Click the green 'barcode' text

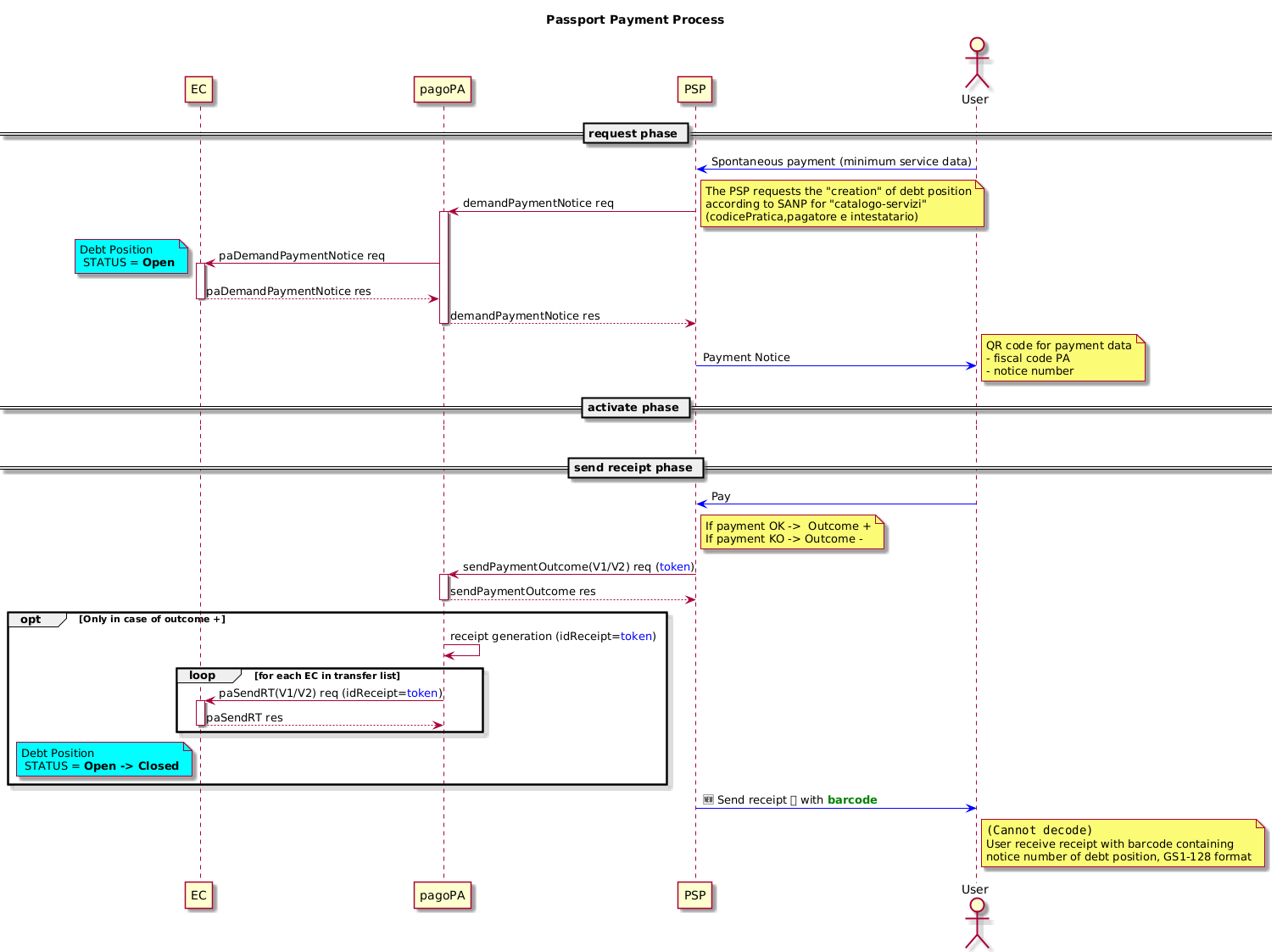point(851,800)
